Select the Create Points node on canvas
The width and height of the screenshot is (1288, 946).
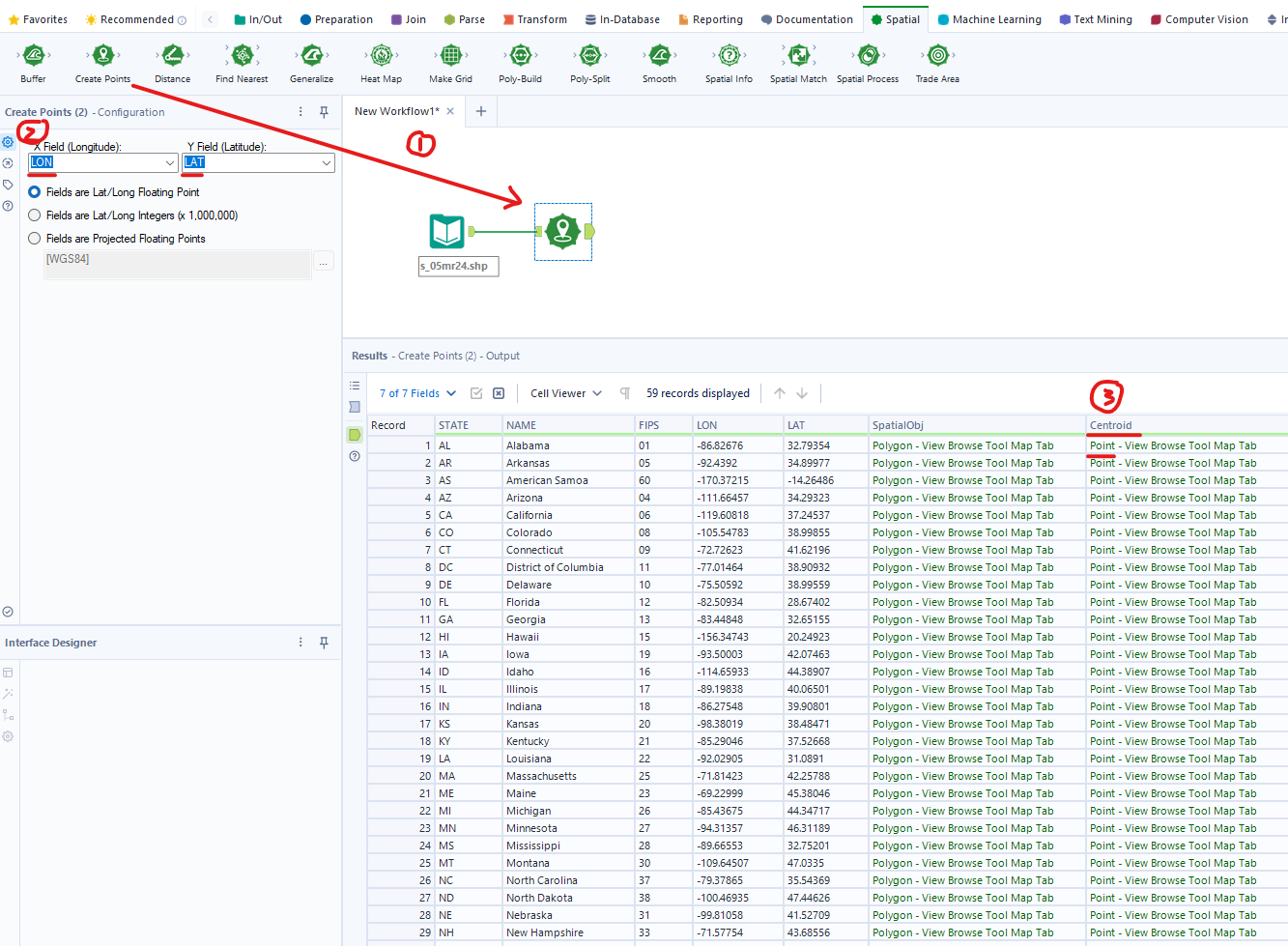562,232
